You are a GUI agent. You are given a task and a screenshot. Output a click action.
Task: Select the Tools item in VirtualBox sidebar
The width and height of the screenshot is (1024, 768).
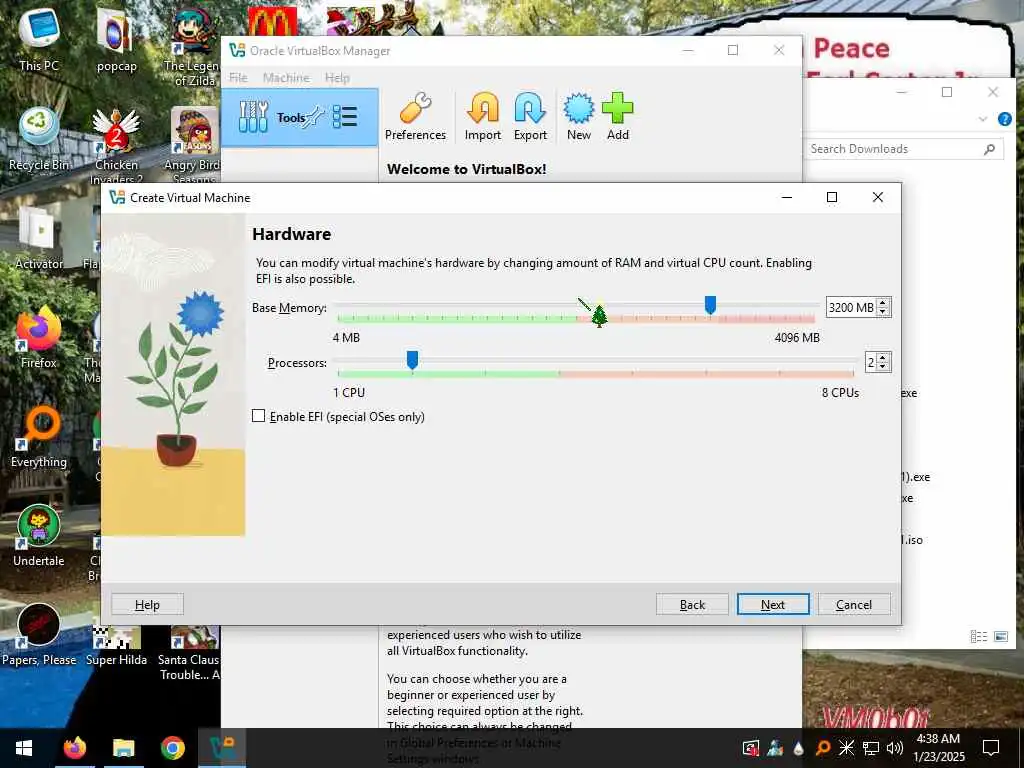tap(300, 118)
